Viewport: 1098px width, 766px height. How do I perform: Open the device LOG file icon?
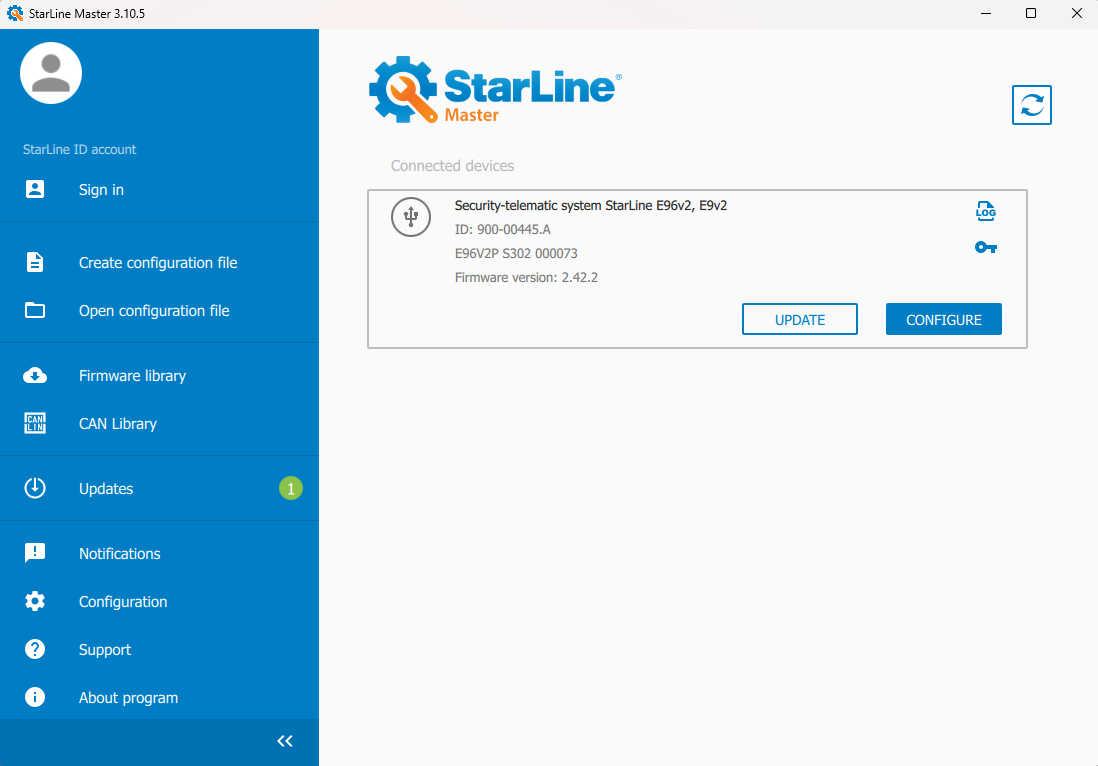(x=986, y=211)
